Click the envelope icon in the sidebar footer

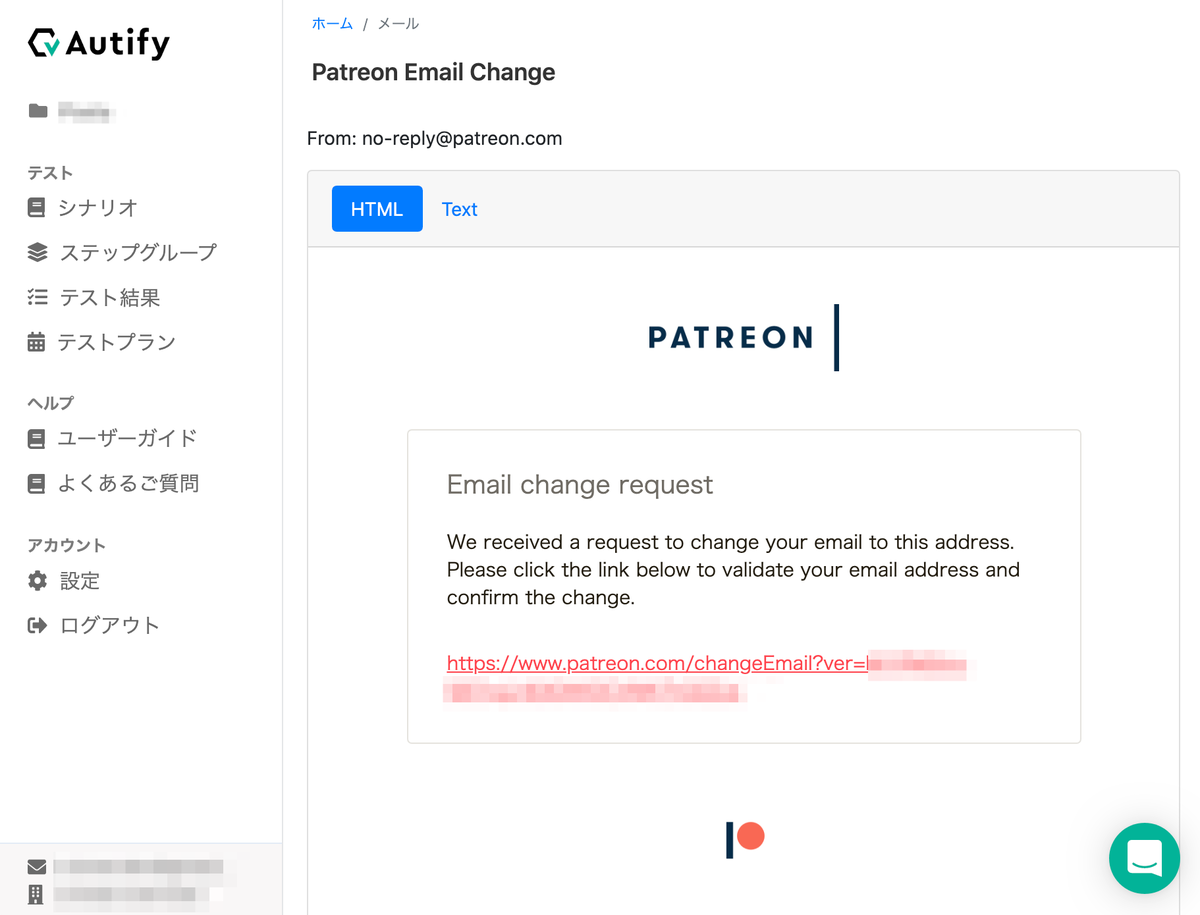pos(37,867)
